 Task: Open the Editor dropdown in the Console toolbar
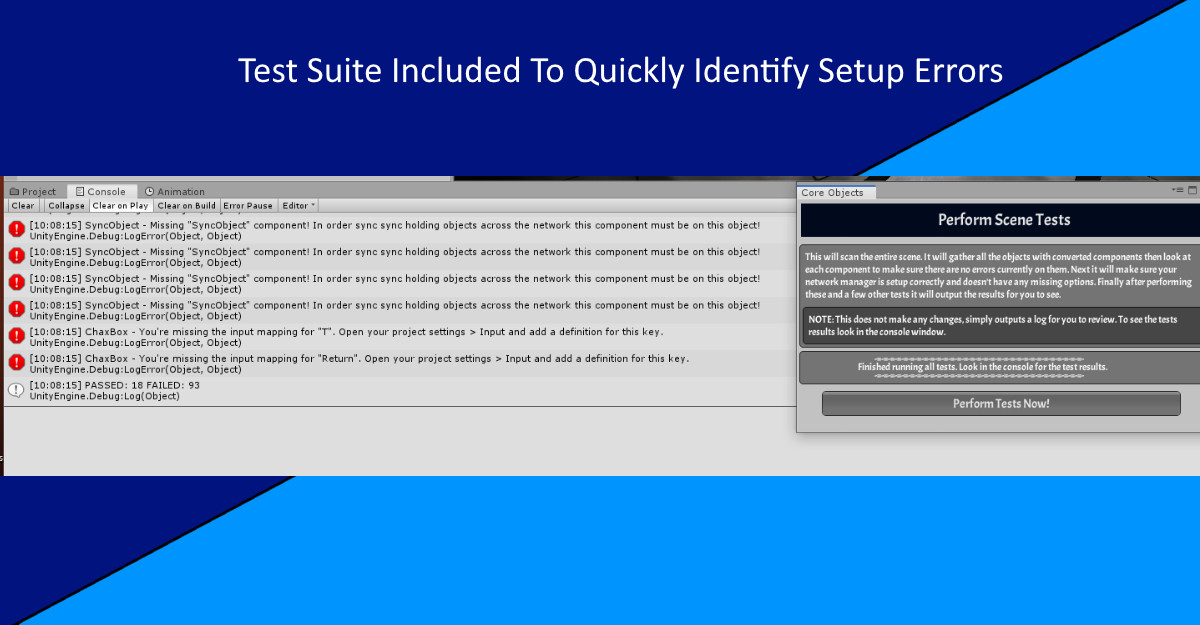pos(298,206)
